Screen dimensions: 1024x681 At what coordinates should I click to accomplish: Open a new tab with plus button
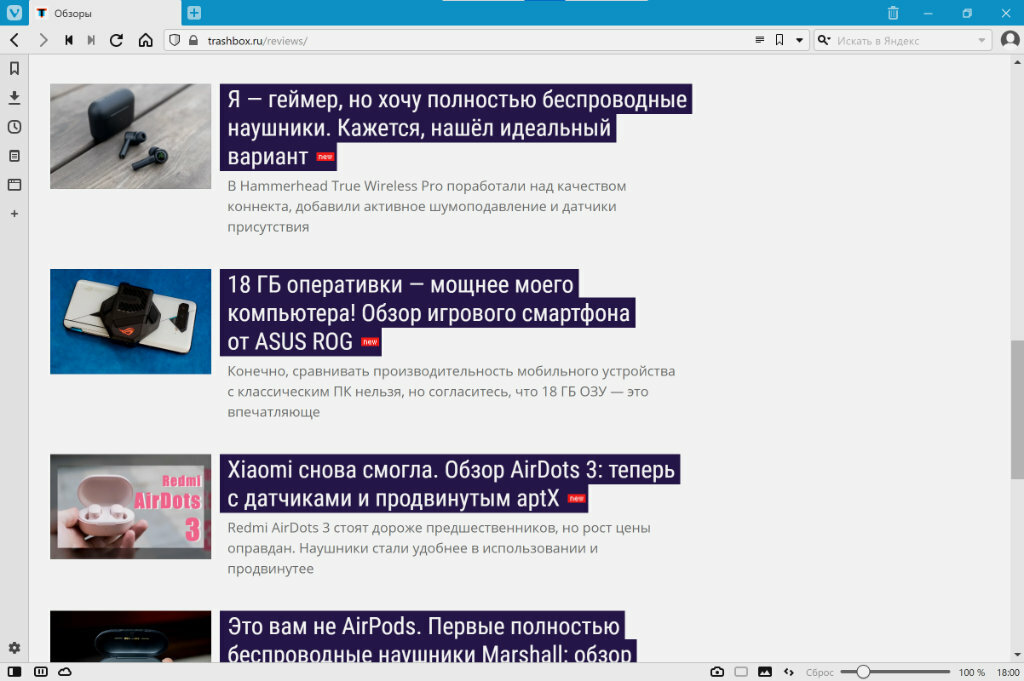[x=194, y=12]
